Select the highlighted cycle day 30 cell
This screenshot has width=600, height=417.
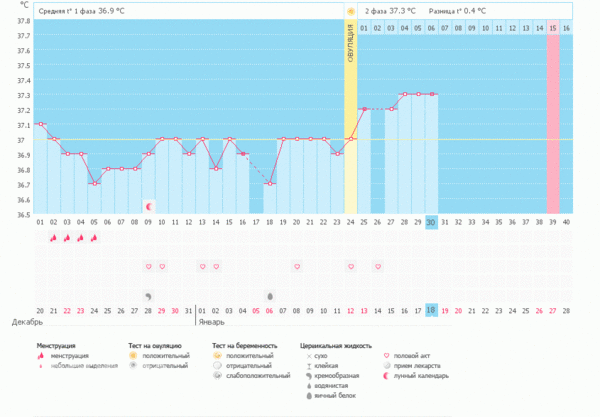click(x=431, y=222)
